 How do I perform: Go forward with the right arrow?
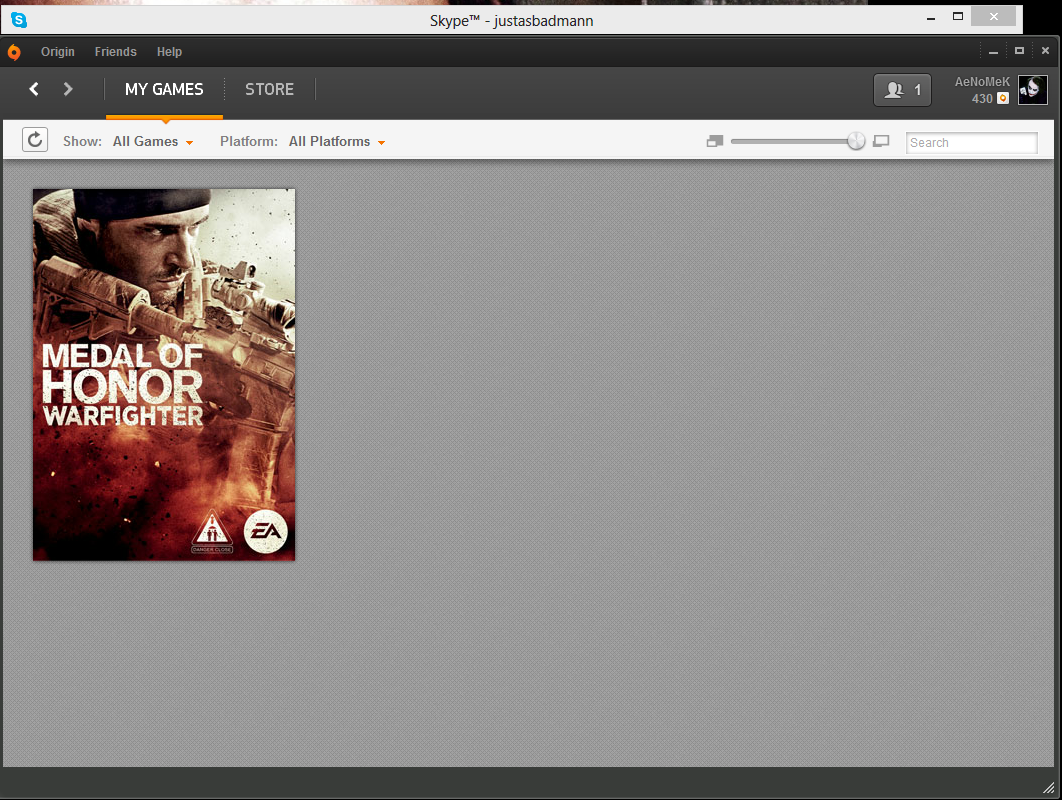[68, 89]
